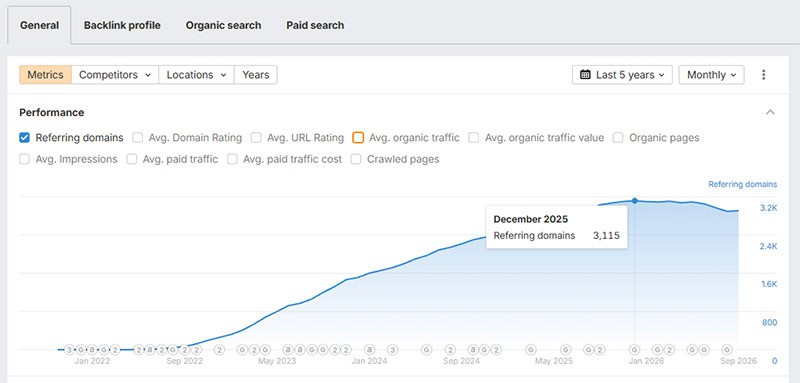Screen dimensions: 800x383
Task: Switch to the General tab
Action: (x=39, y=25)
